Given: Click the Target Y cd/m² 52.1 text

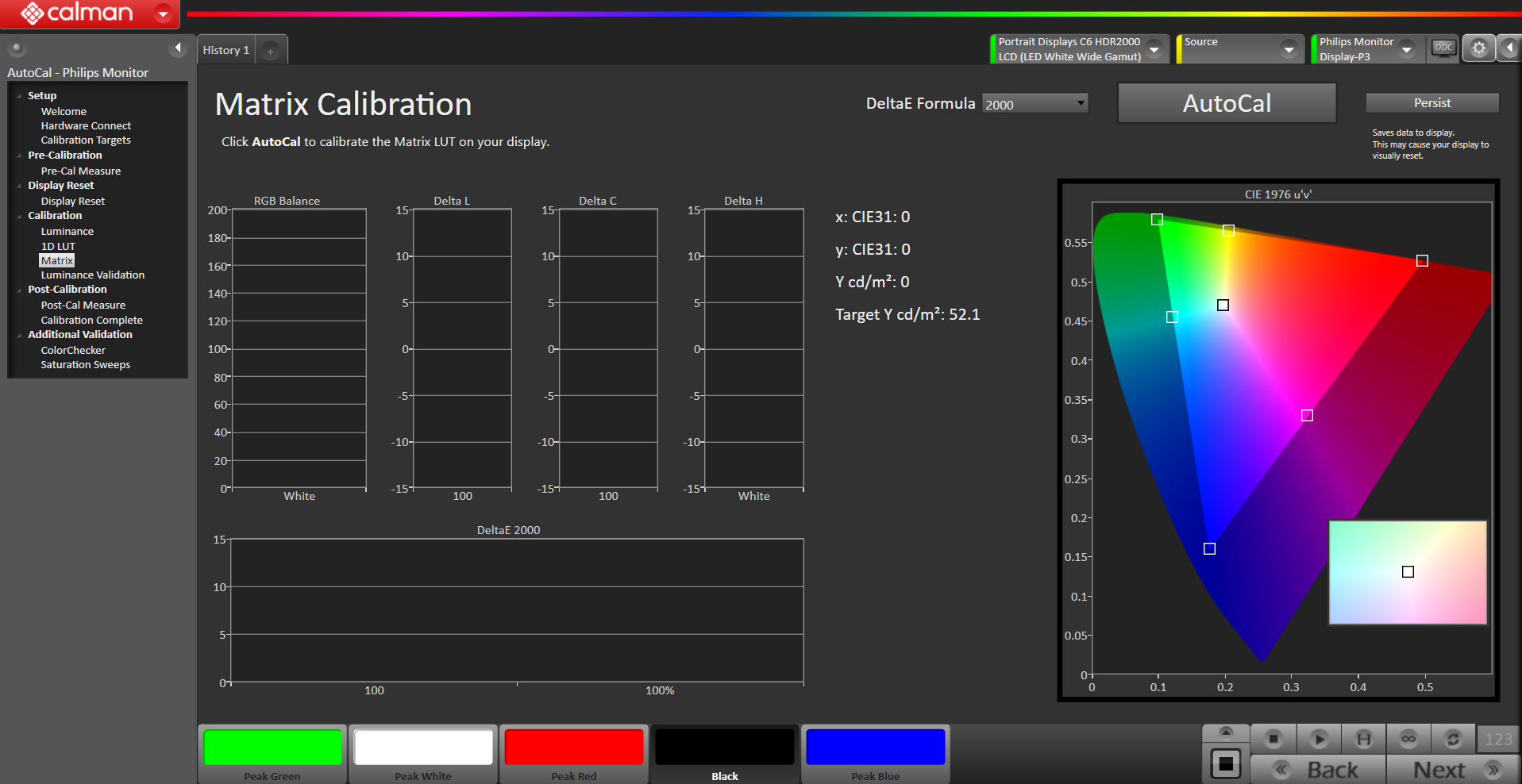Looking at the screenshot, I should point(907,314).
